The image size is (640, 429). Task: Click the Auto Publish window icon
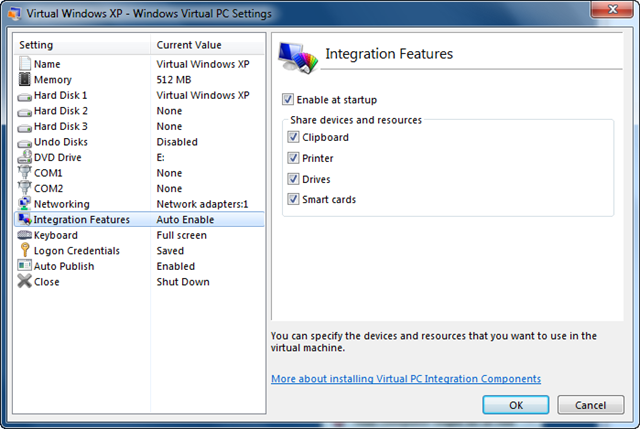click(24, 266)
